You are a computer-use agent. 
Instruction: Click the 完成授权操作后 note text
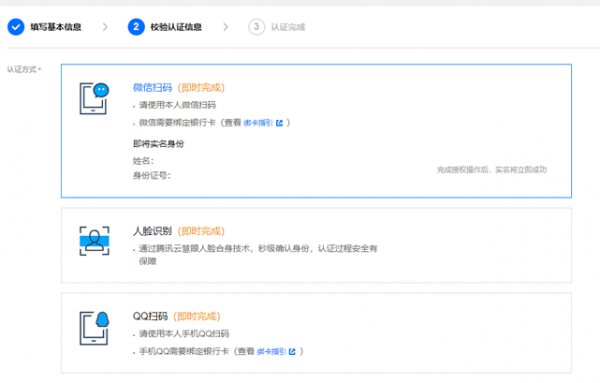[x=492, y=169]
